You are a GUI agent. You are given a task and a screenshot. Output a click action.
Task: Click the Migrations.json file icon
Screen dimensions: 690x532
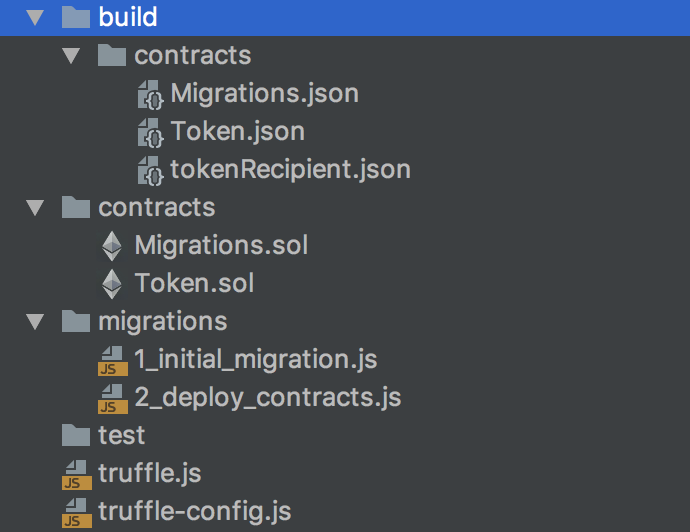(x=150, y=95)
